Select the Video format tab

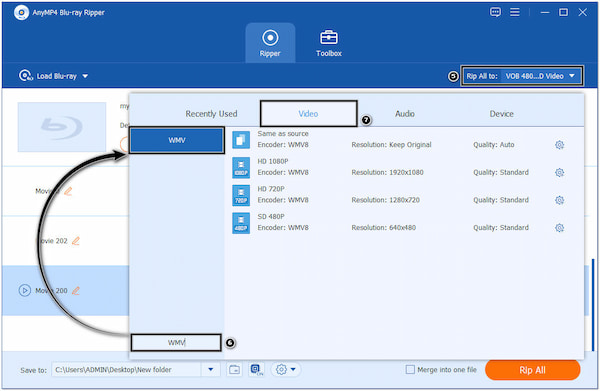(308, 114)
